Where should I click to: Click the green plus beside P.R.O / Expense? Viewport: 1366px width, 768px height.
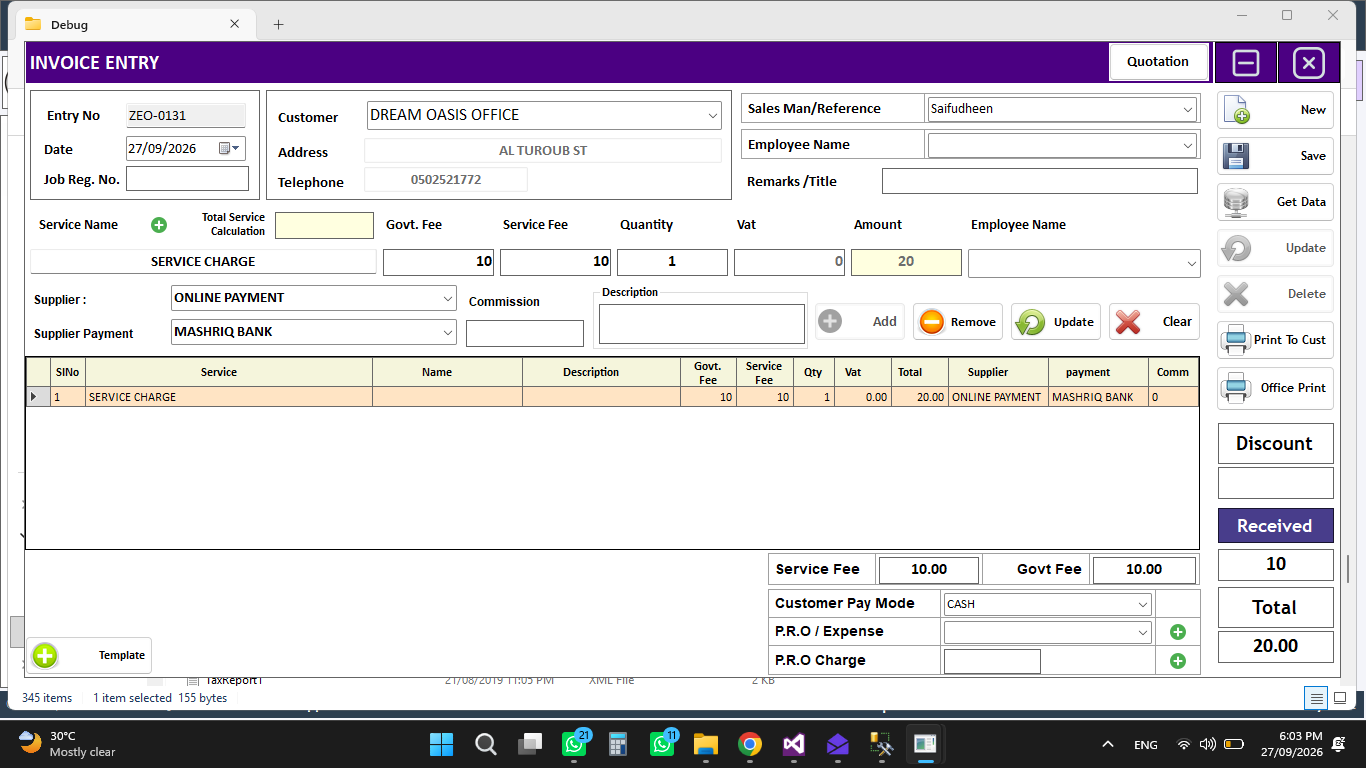(x=1178, y=632)
